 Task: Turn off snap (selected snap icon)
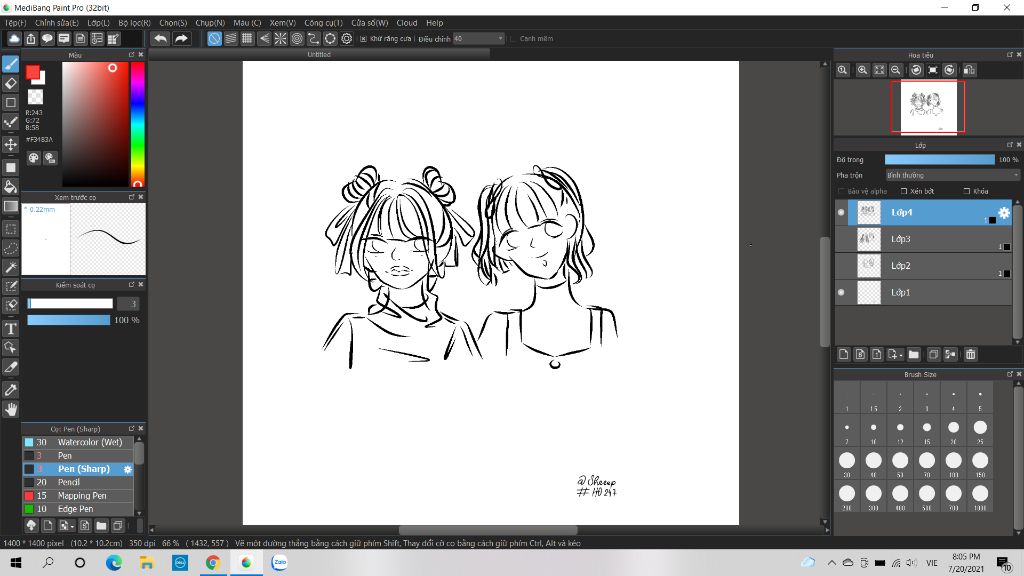(x=214, y=39)
